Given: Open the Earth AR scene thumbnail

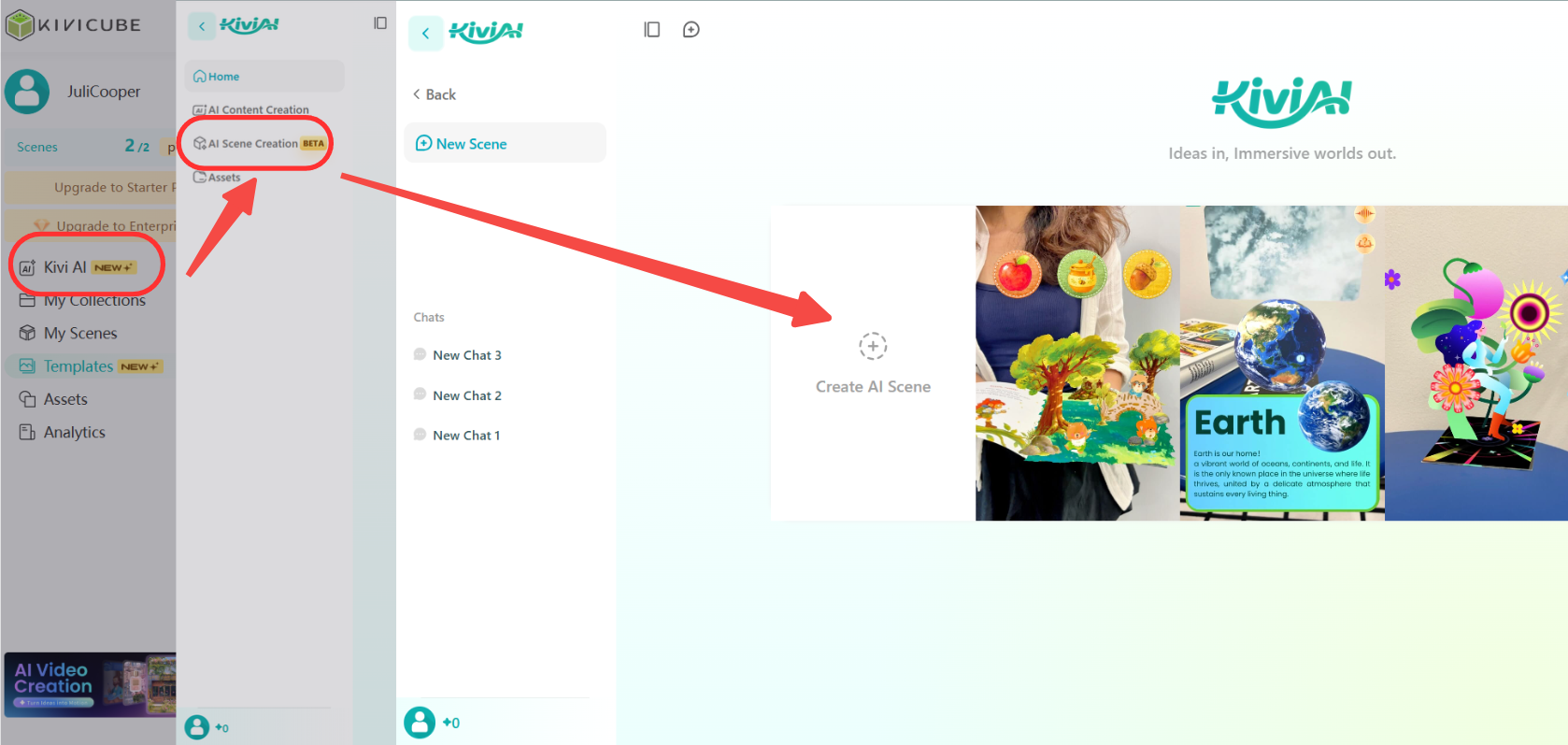Looking at the screenshot, I should [1282, 363].
